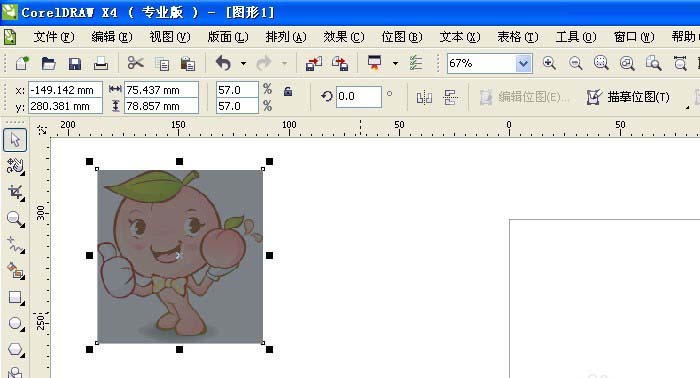Click Zoom to all objects icon

(x=627, y=63)
